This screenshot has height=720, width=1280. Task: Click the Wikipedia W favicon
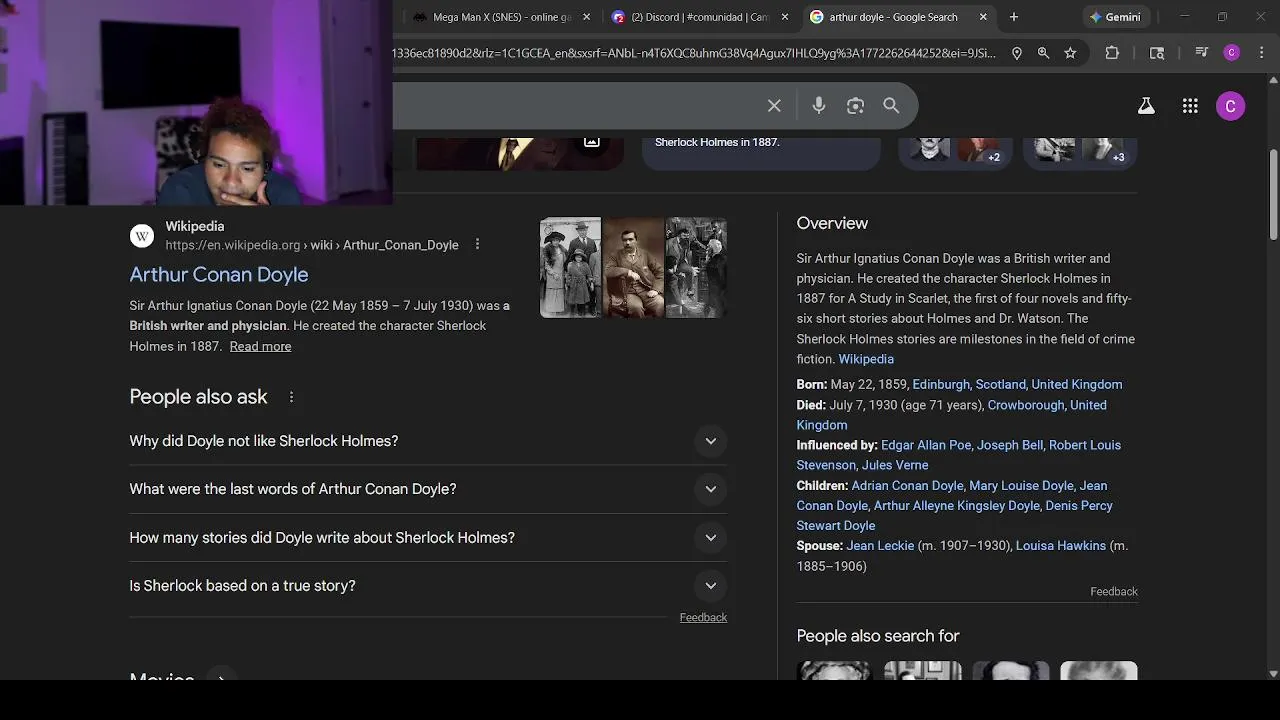pos(142,236)
